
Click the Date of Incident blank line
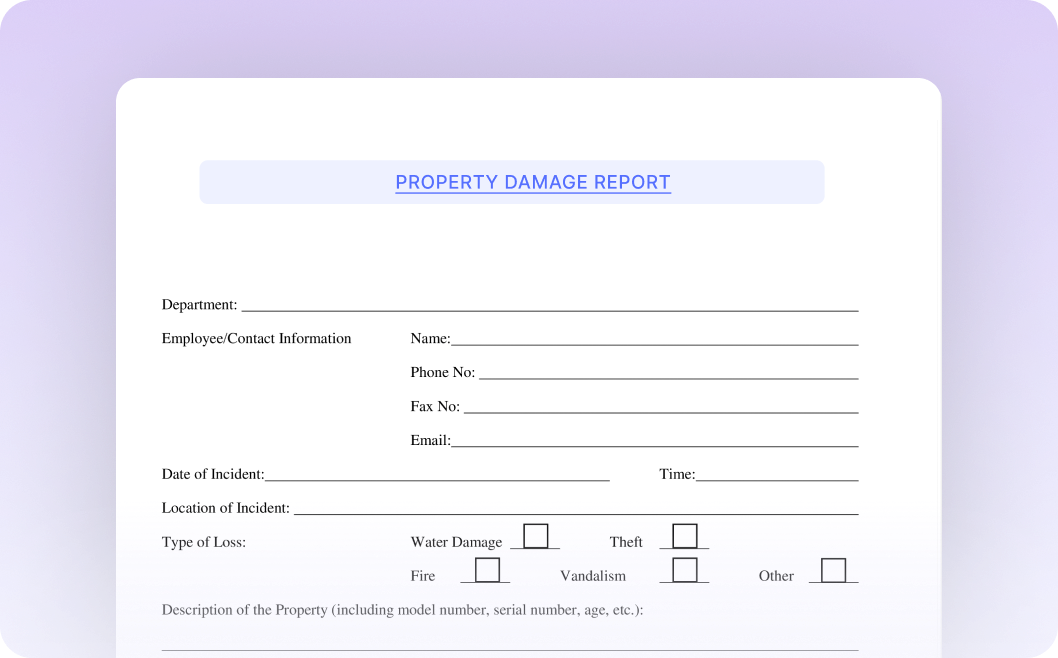tap(437, 475)
